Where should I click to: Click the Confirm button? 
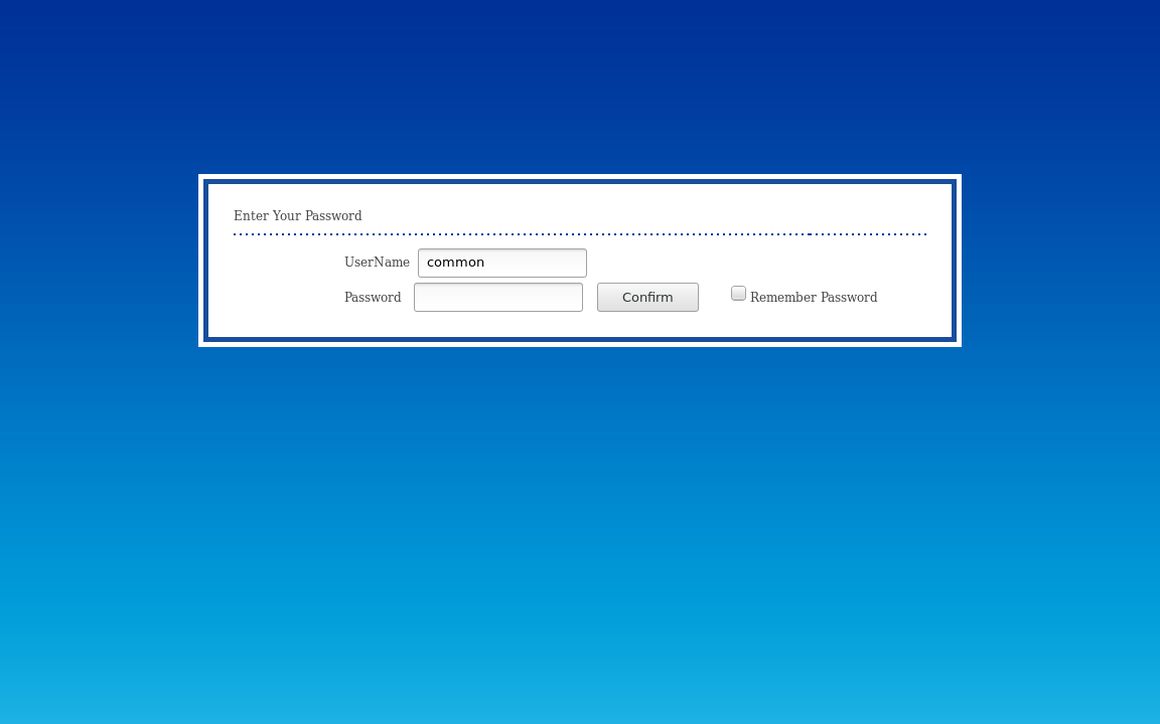click(x=647, y=297)
